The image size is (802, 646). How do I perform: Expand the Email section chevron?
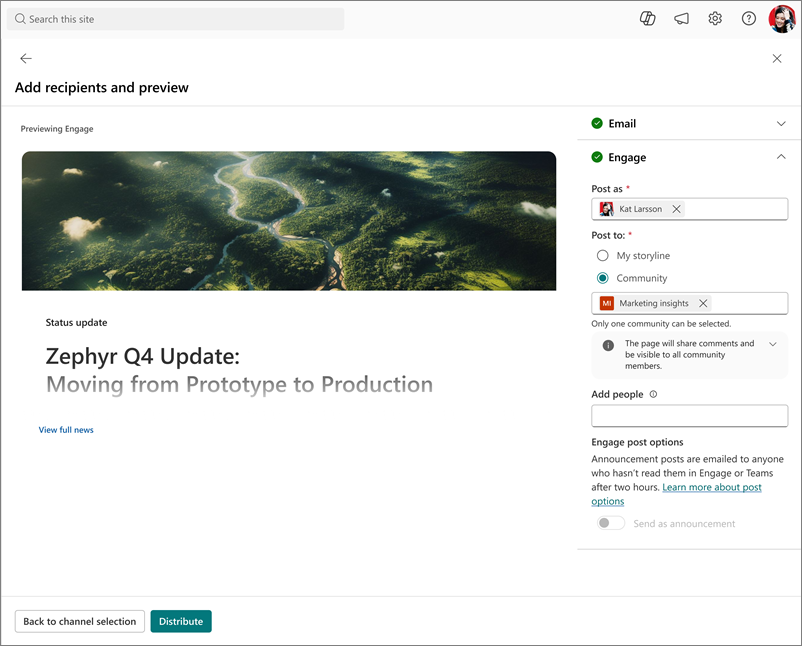click(781, 124)
